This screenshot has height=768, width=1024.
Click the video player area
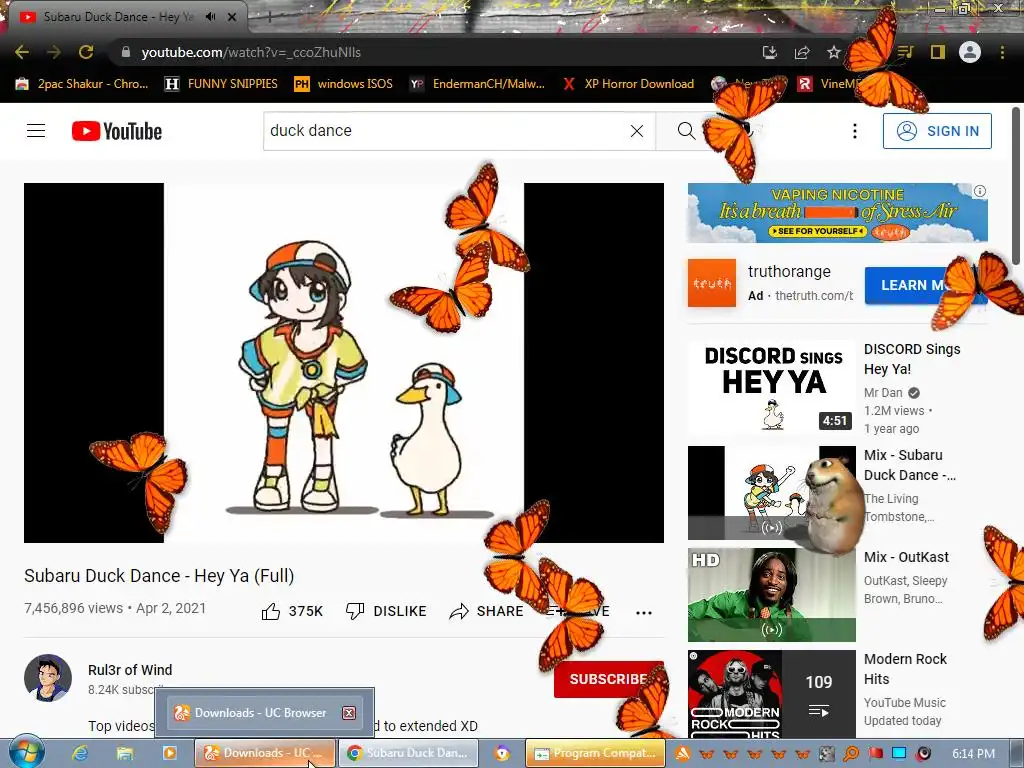pos(344,362)
